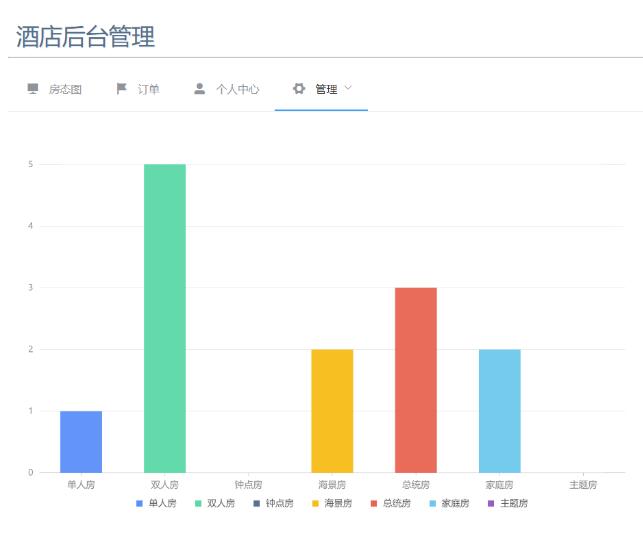The width and height of the screenshot is (643, 543).
Task: Toggle 主题房 legend swatch
Action: pos(491,503)
